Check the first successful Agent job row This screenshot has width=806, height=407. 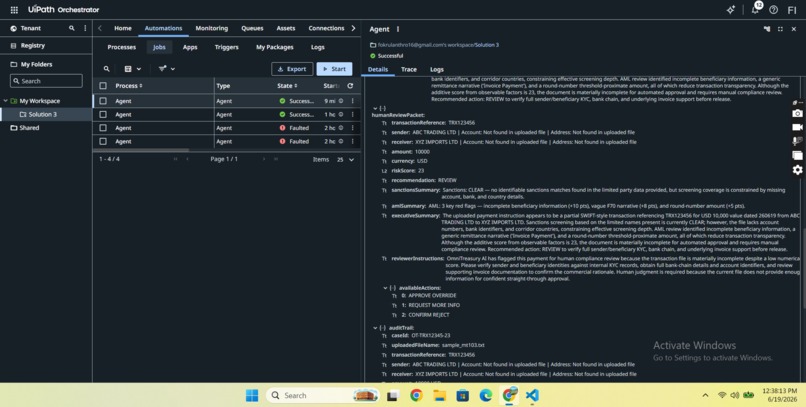tap(103, 101)
